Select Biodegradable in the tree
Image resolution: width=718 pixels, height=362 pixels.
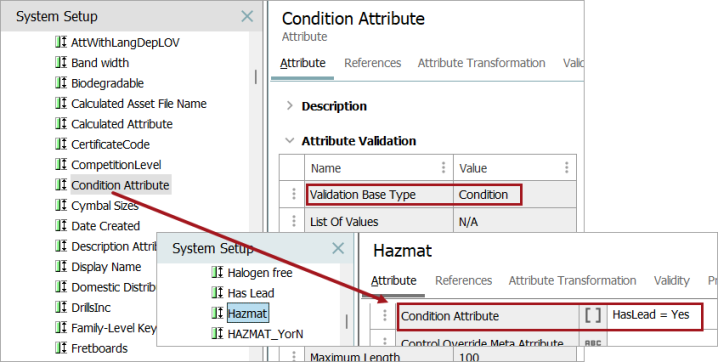[x=107, y=83]
